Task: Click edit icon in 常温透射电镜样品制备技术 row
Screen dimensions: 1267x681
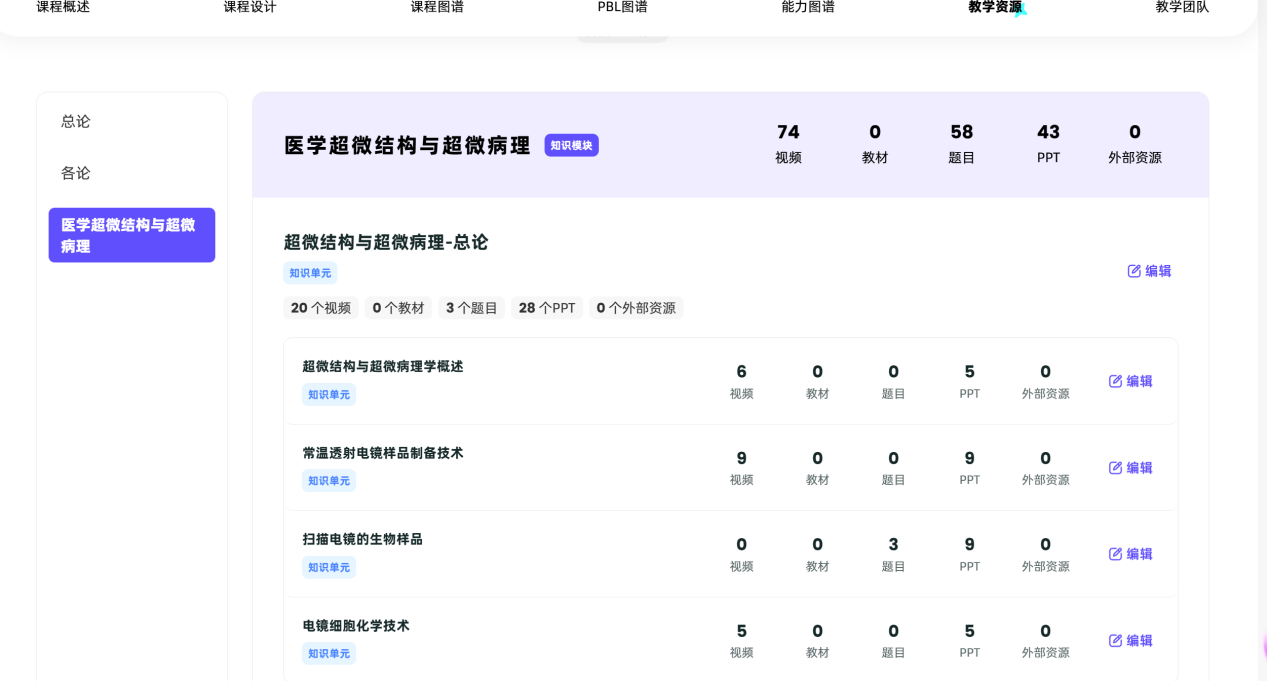Action: tap(1116, 468)
